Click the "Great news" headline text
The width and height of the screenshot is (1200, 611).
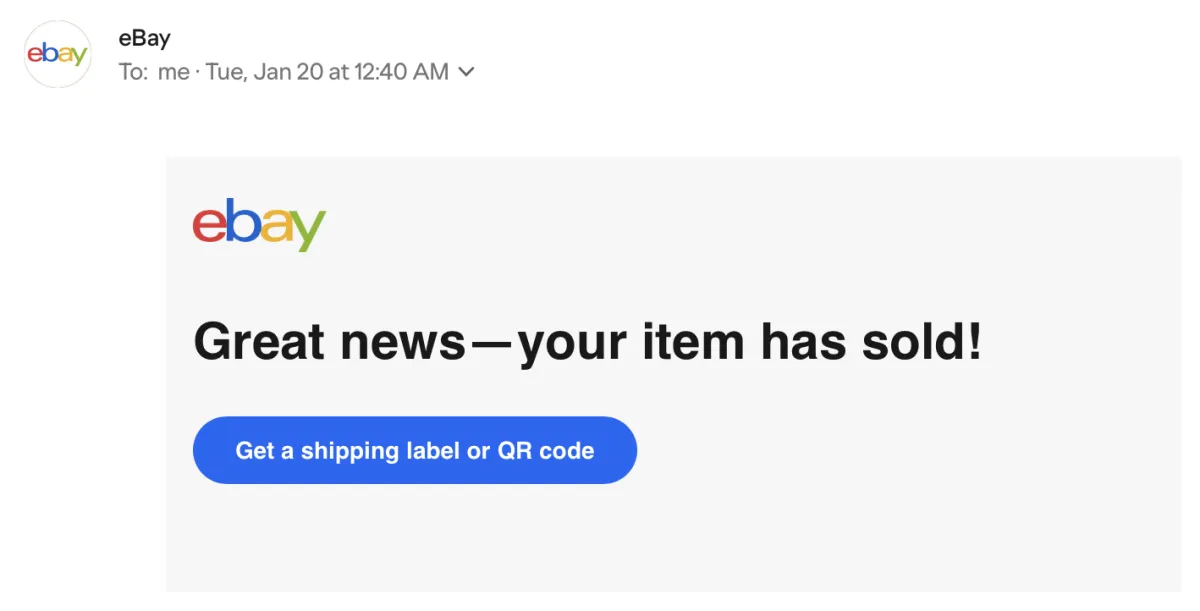click(x=328, y=342)
